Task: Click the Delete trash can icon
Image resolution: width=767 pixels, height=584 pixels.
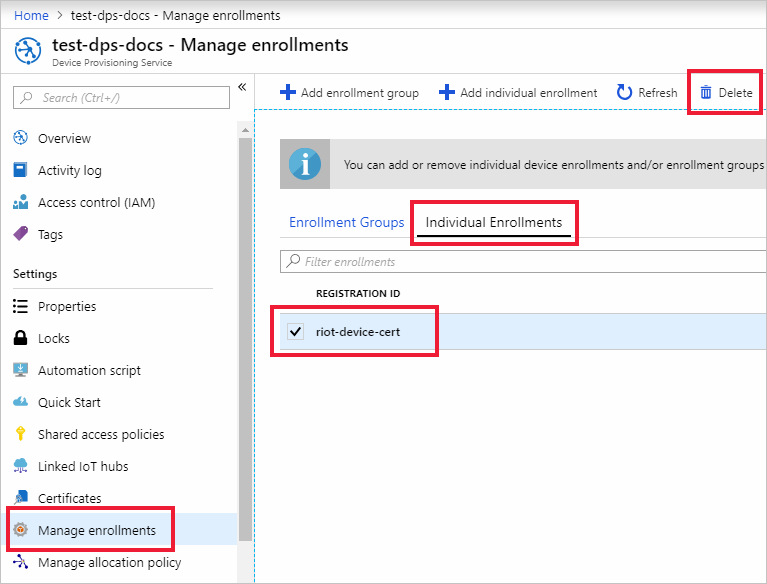Action: point(706,92)
